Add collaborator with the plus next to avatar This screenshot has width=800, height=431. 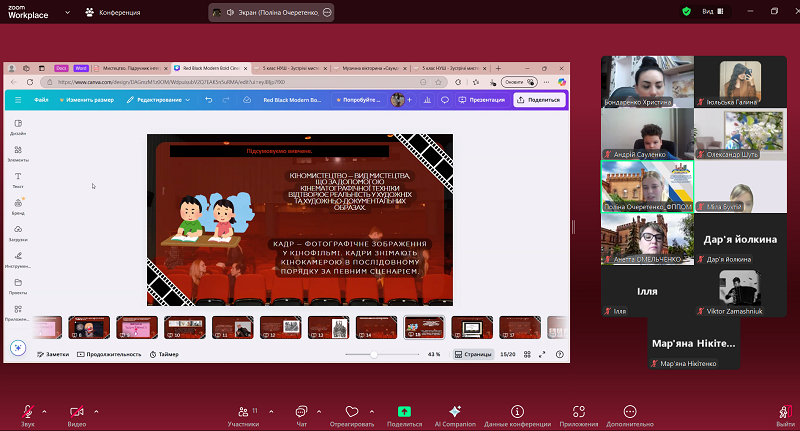tap(409, 100)
